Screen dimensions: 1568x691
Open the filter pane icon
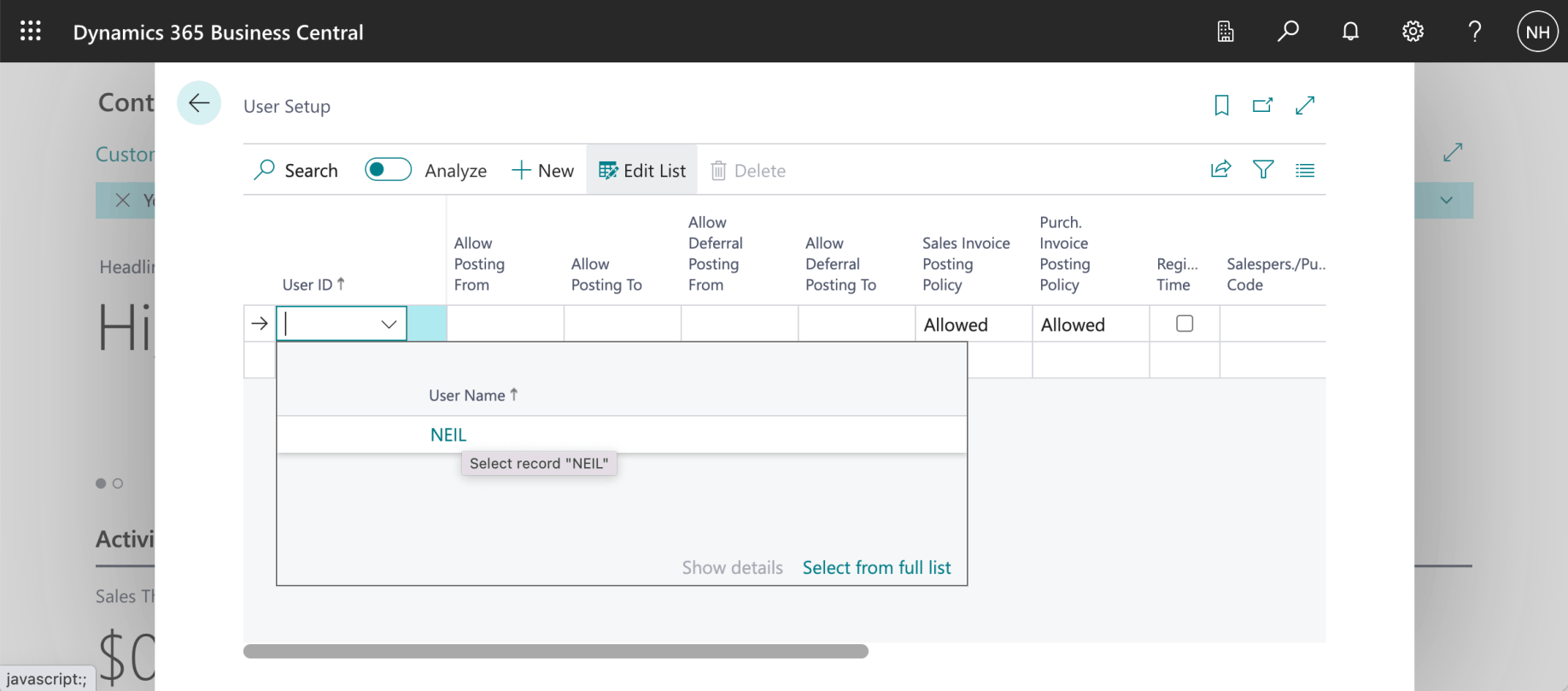(1263, 169)
